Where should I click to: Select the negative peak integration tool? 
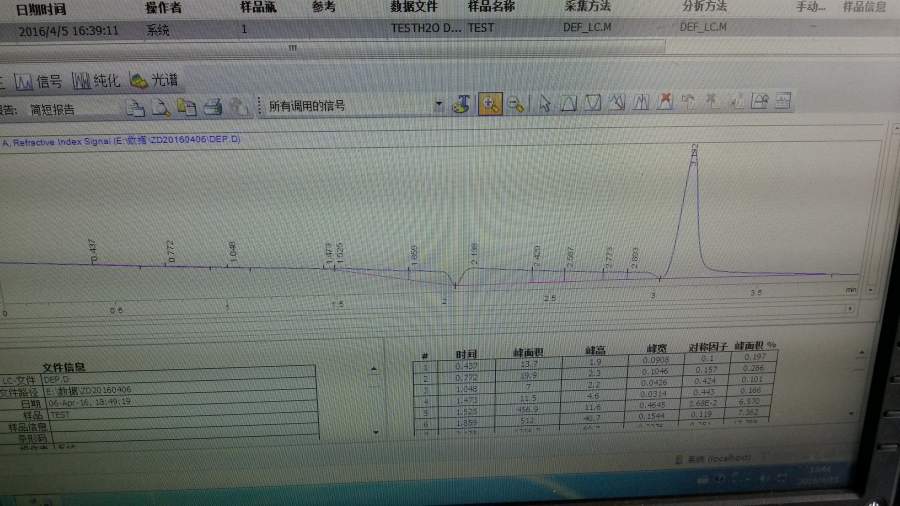tap(592, 103)
